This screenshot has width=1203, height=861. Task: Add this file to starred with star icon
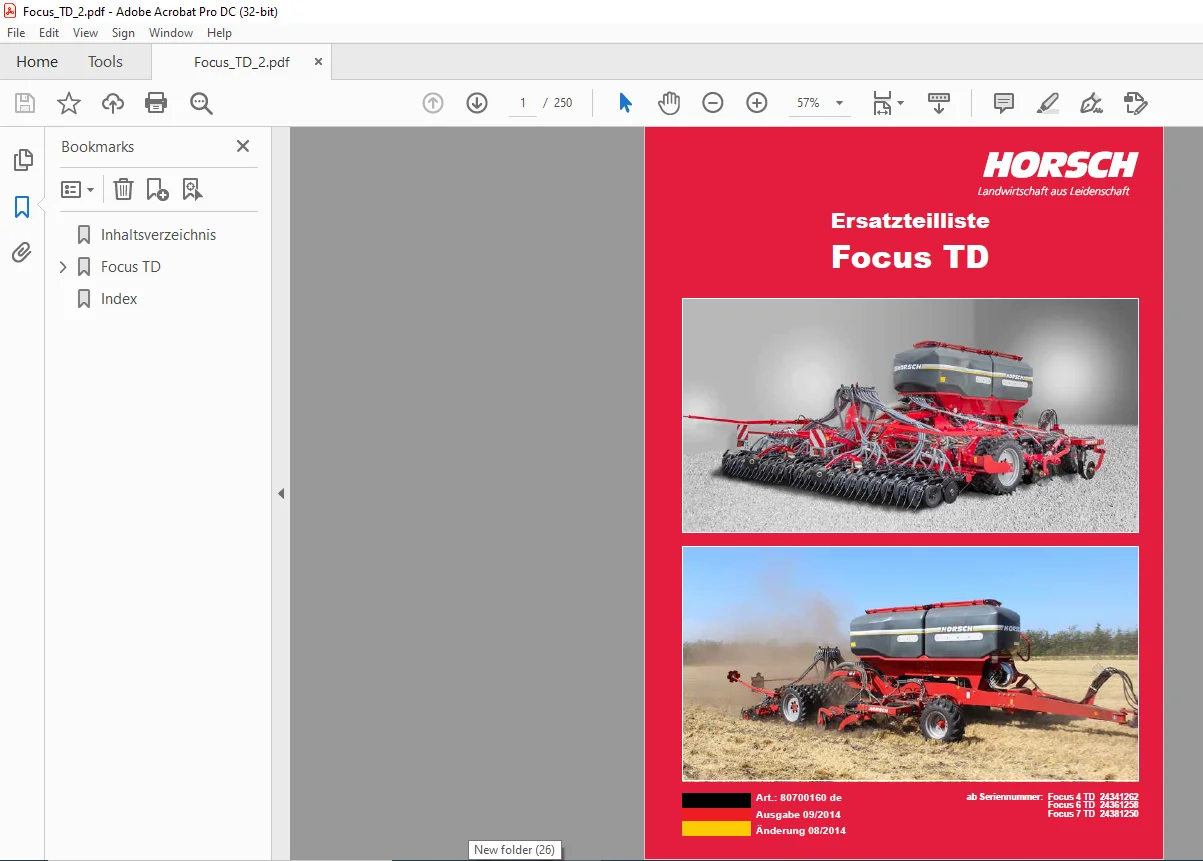click(x=68, y=103)
